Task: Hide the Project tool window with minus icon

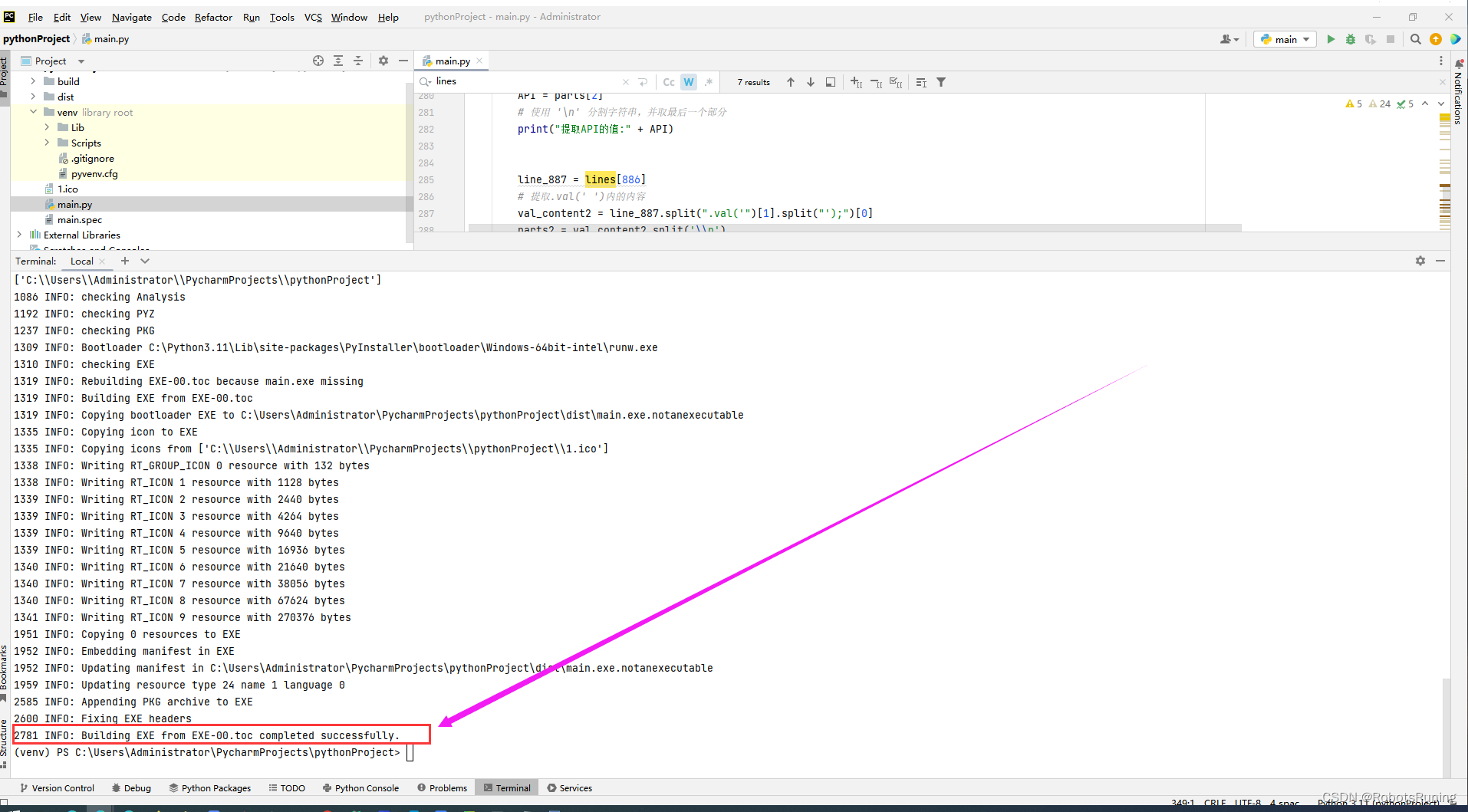Action: pyautogui.click(x=403, y=61)
